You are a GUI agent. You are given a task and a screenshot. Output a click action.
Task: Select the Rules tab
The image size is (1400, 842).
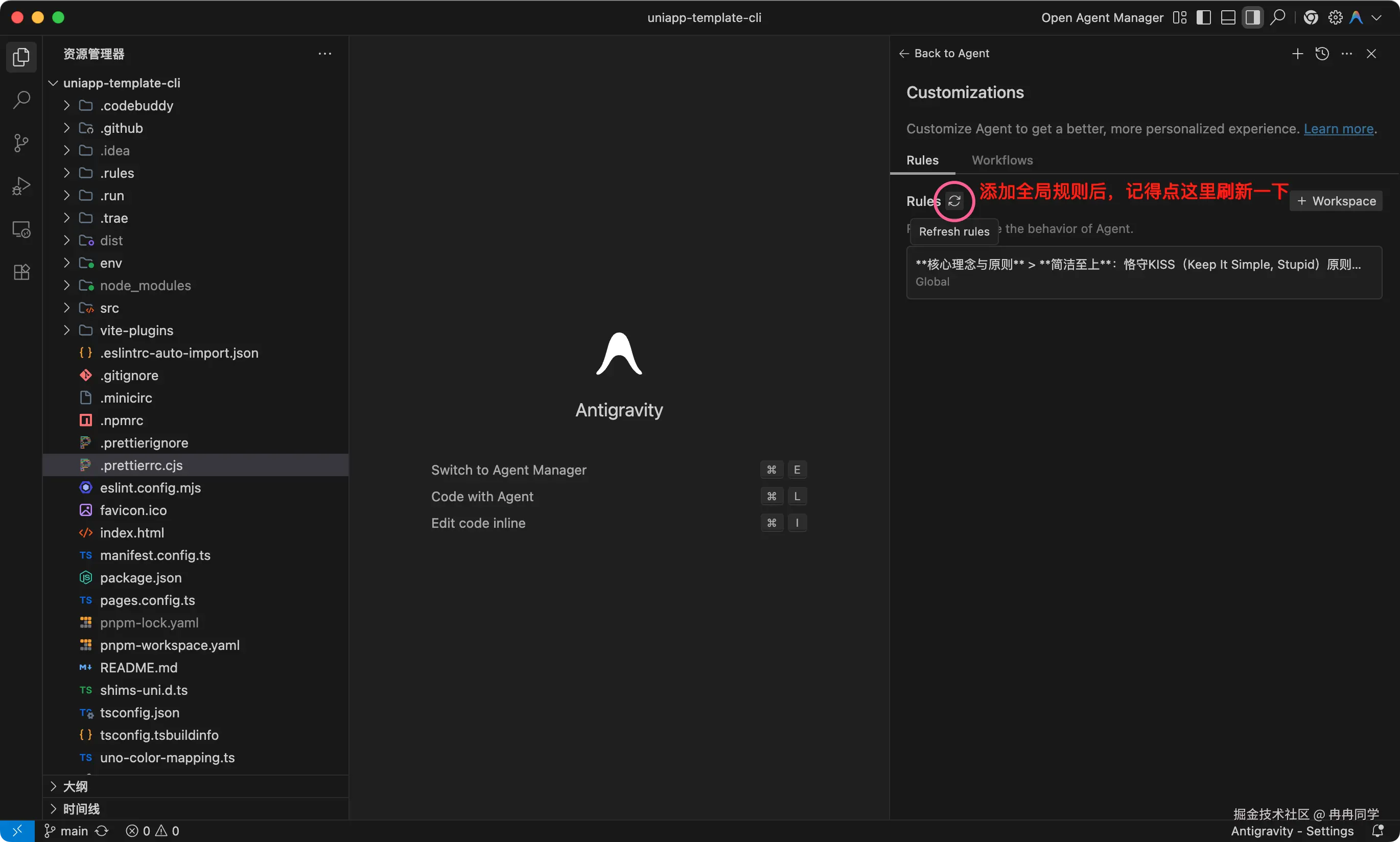point(922,160)
